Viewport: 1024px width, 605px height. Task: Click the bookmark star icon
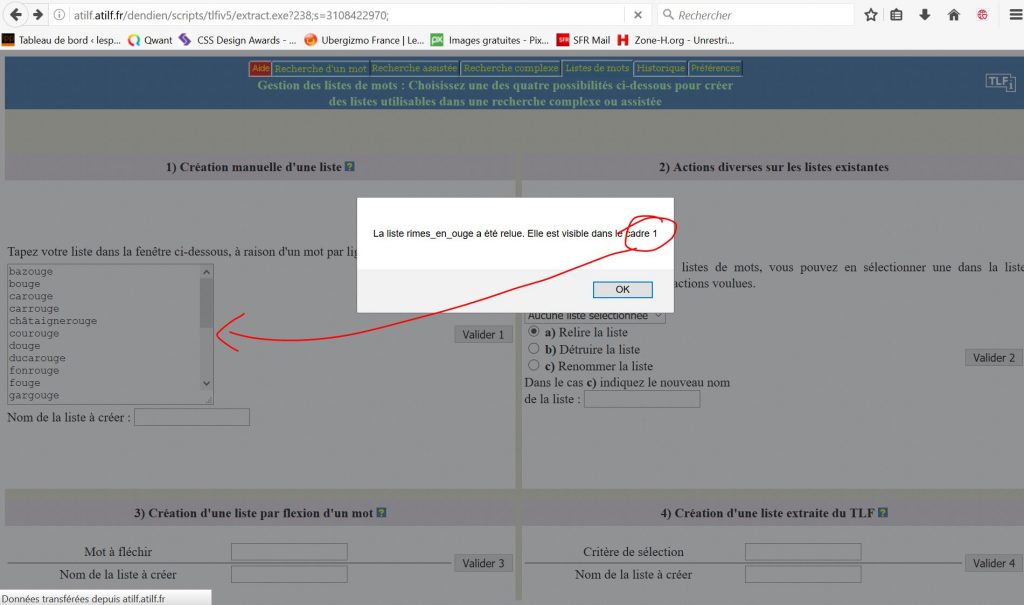pos(870,15)
